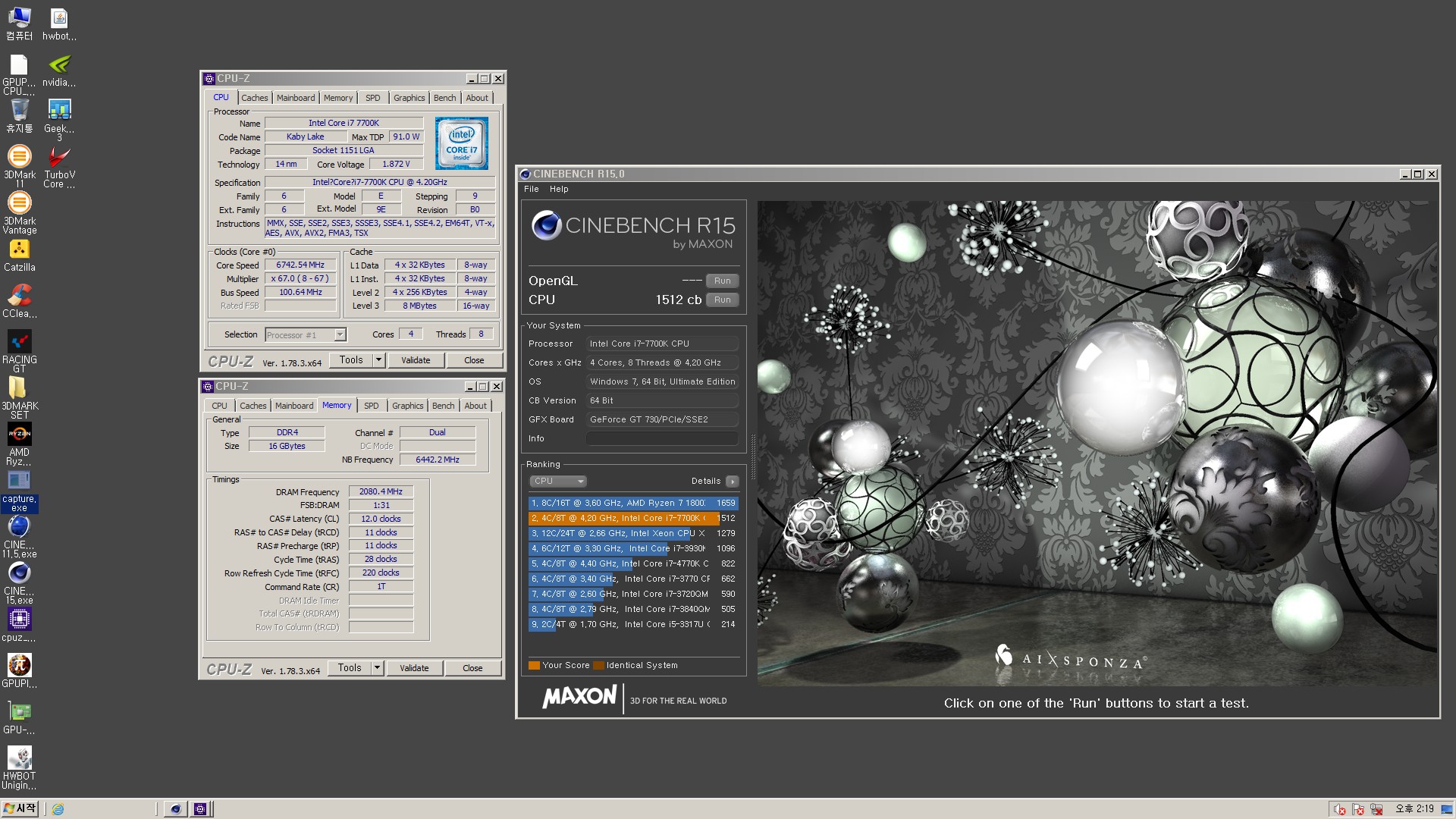1456x819 pixels.
Task: Expand Tools dropdown arrow in Memory CPU-Z
Action: [377, 668]
